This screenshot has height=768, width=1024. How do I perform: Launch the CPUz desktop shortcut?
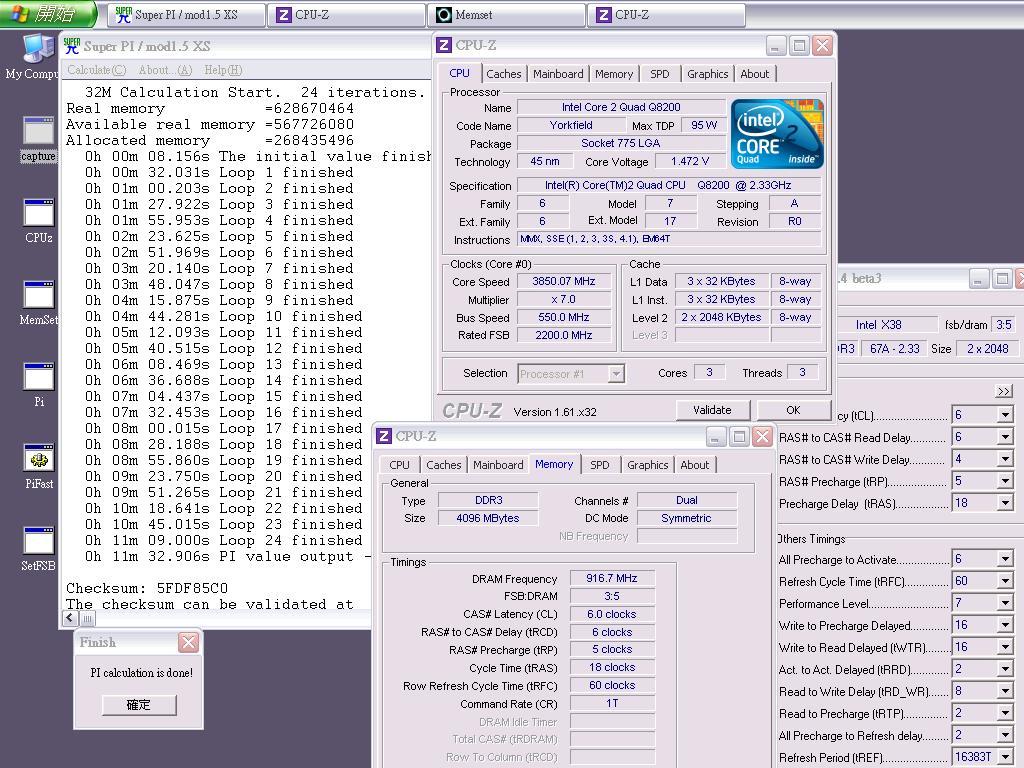click(x=39, y=221)
